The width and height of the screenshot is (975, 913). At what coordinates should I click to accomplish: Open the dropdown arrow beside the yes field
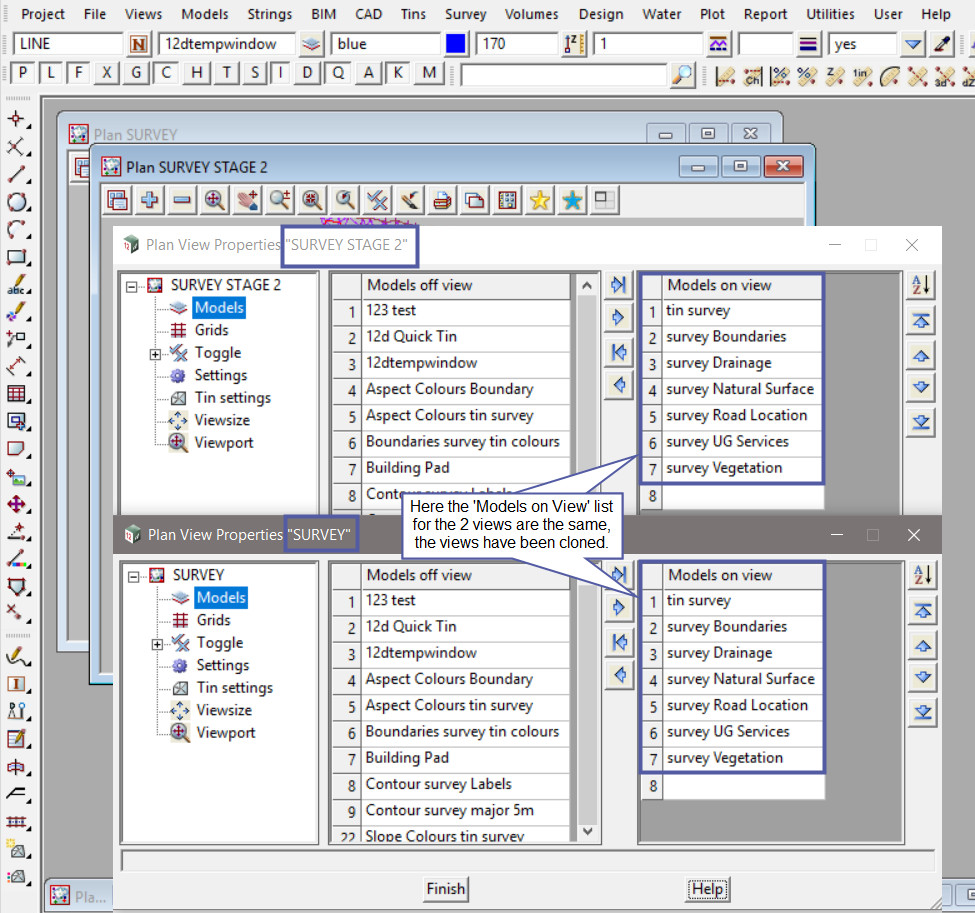pyautogui.click(x=912, y=45)
